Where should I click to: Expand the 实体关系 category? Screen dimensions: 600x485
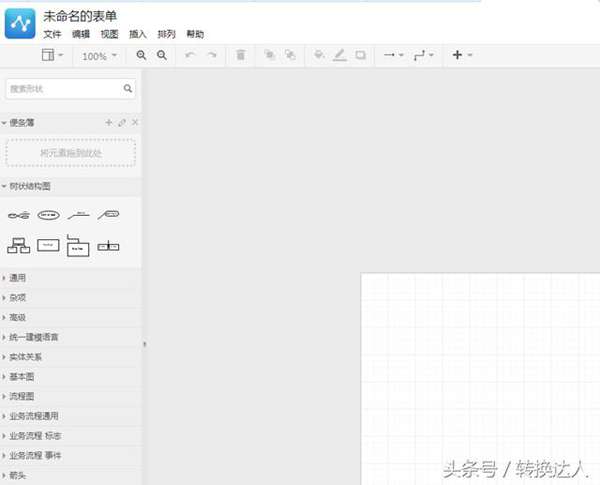(71, 357)
